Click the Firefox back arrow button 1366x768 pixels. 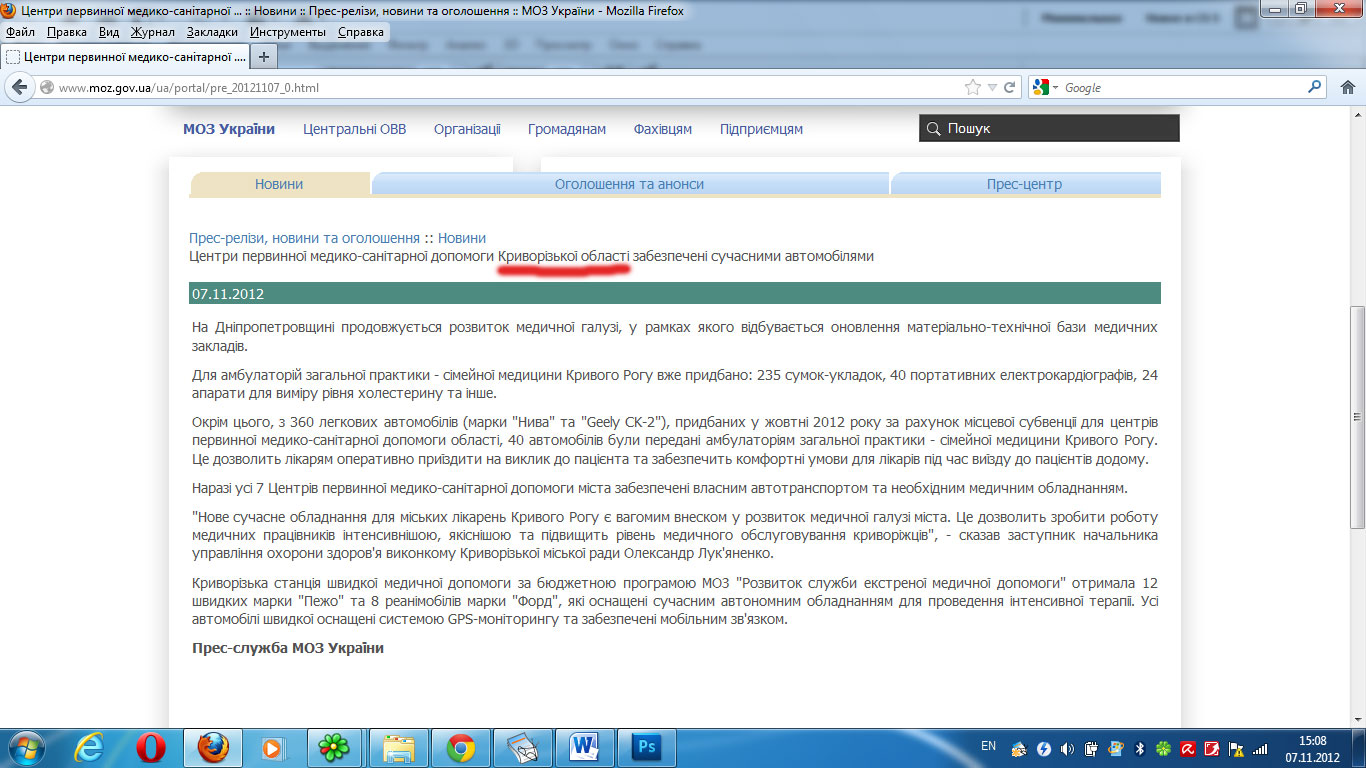pos(19,88)
